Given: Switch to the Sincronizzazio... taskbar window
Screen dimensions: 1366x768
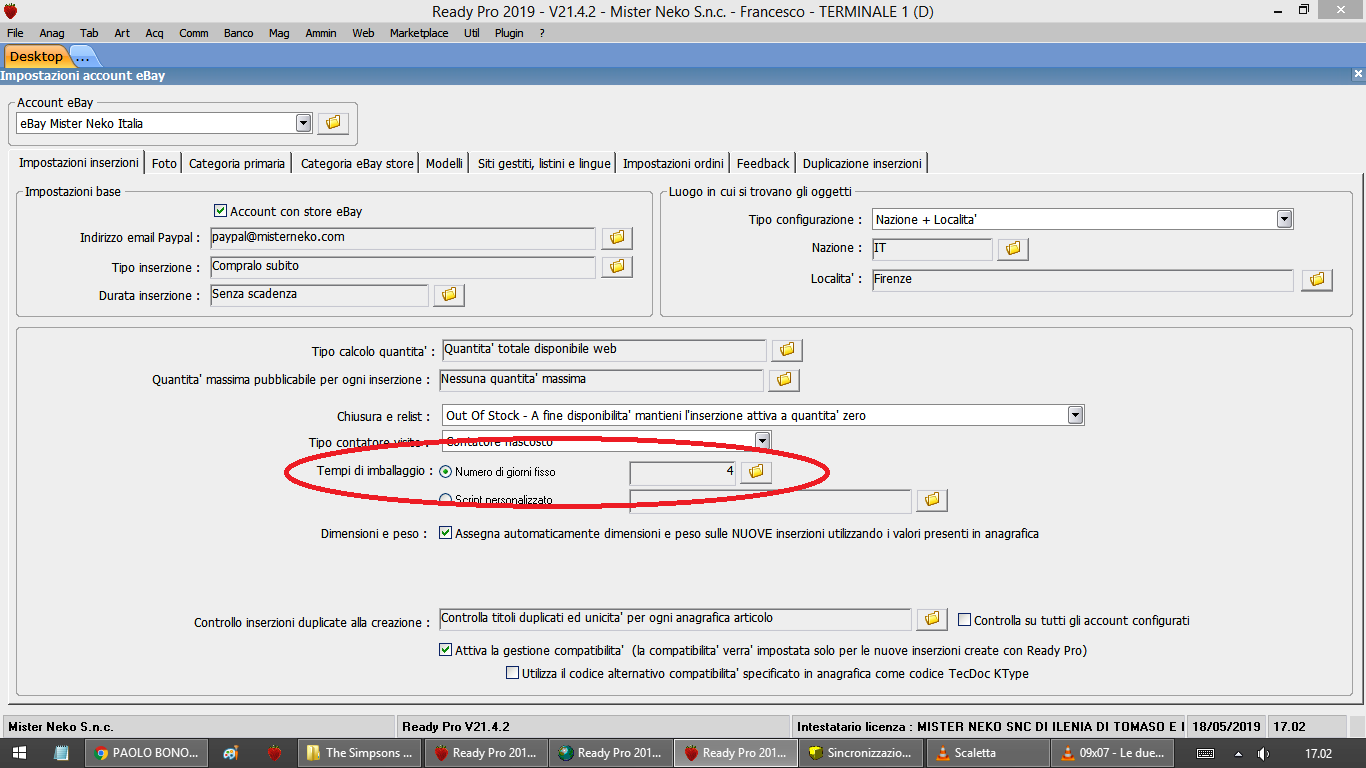Looking at the screenshot, I should [x=862, y=753].
